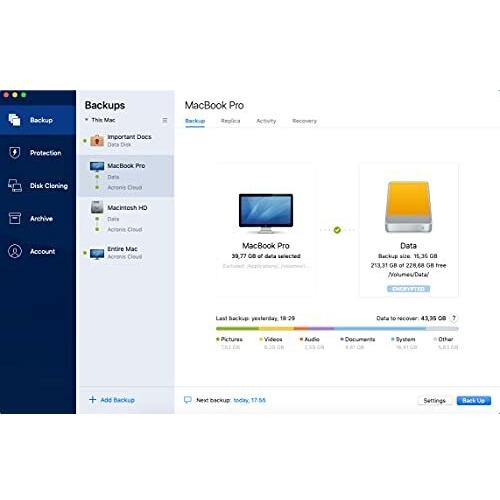The image size is (500, 500).
Task: Open the Account profile icon
Action: (15, 251)
